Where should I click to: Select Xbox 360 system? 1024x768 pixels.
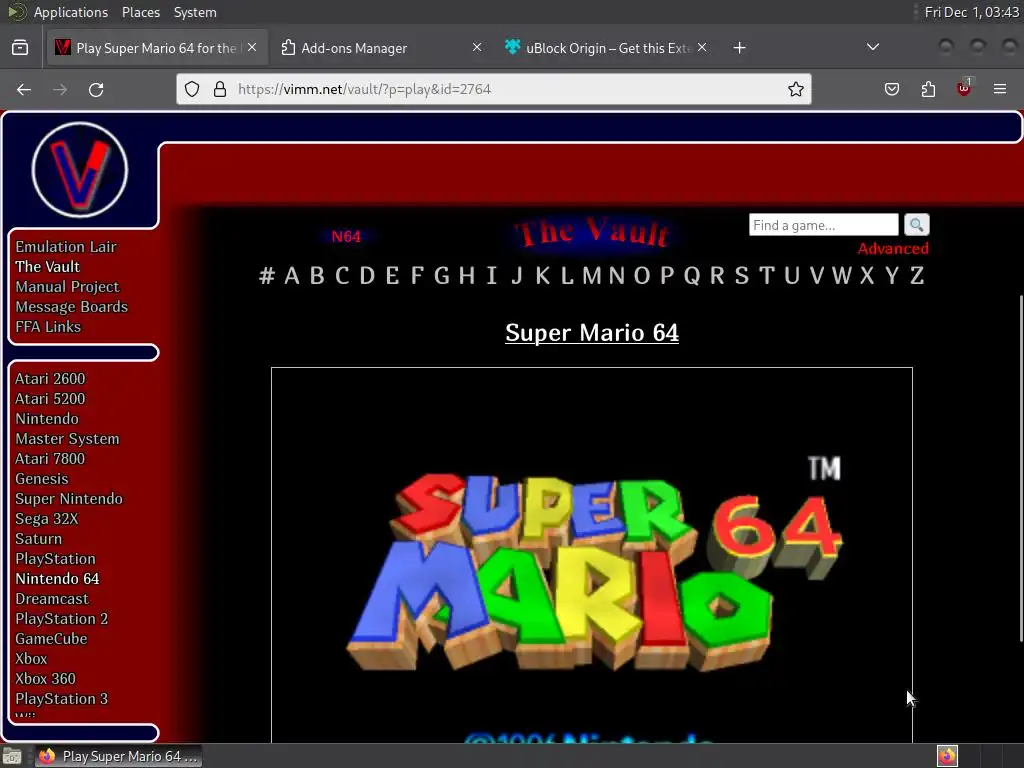coord(46,679)
